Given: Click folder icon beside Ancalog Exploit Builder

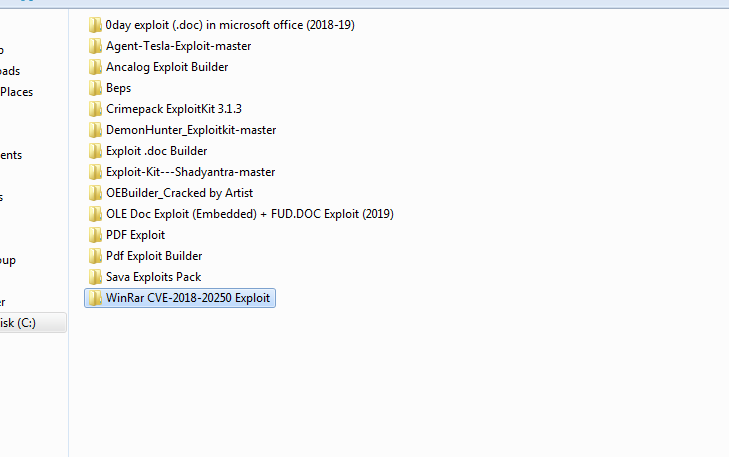Looking at the screenshot, I should [95, 67].
